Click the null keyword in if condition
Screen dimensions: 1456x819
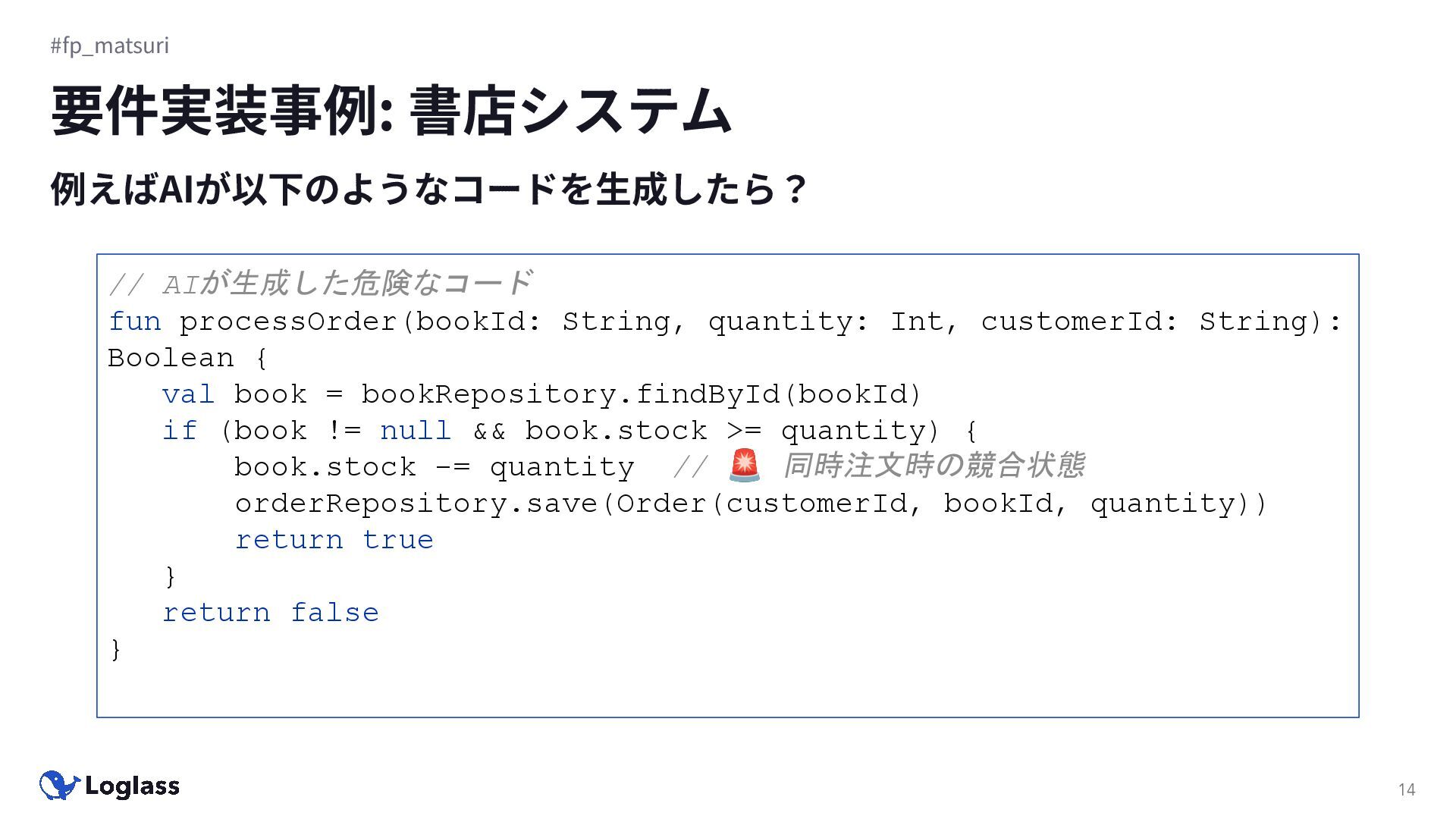pyautogui.click(x=416, y=431)
